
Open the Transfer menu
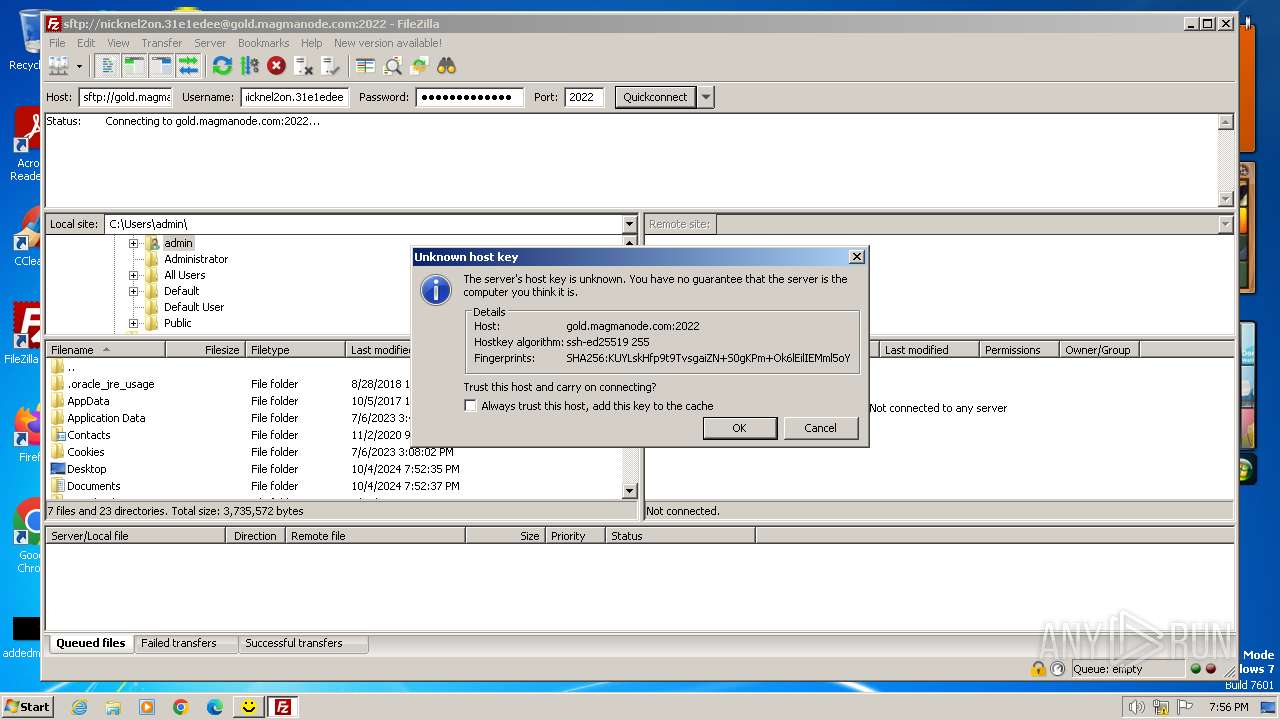161,43
